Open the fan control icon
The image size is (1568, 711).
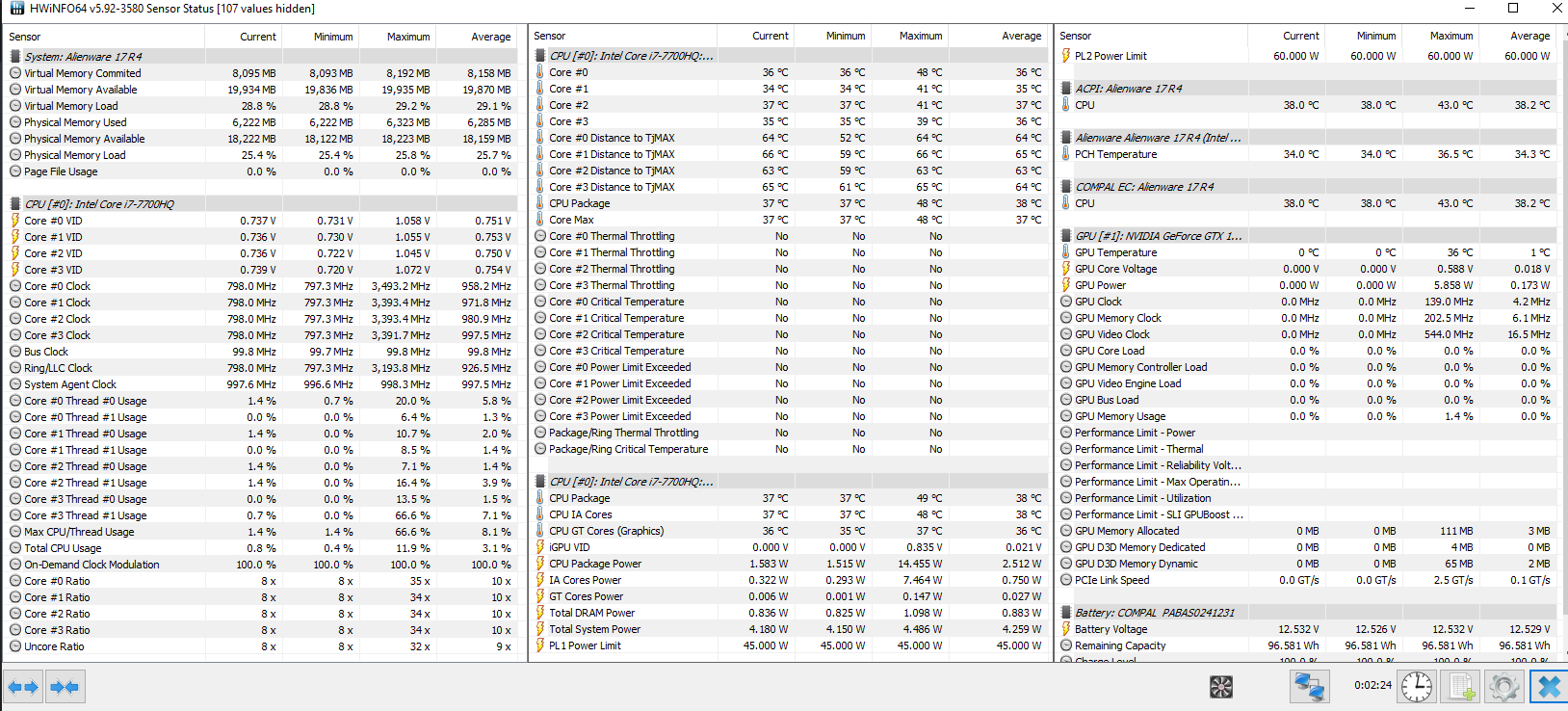pos(1221,687)
